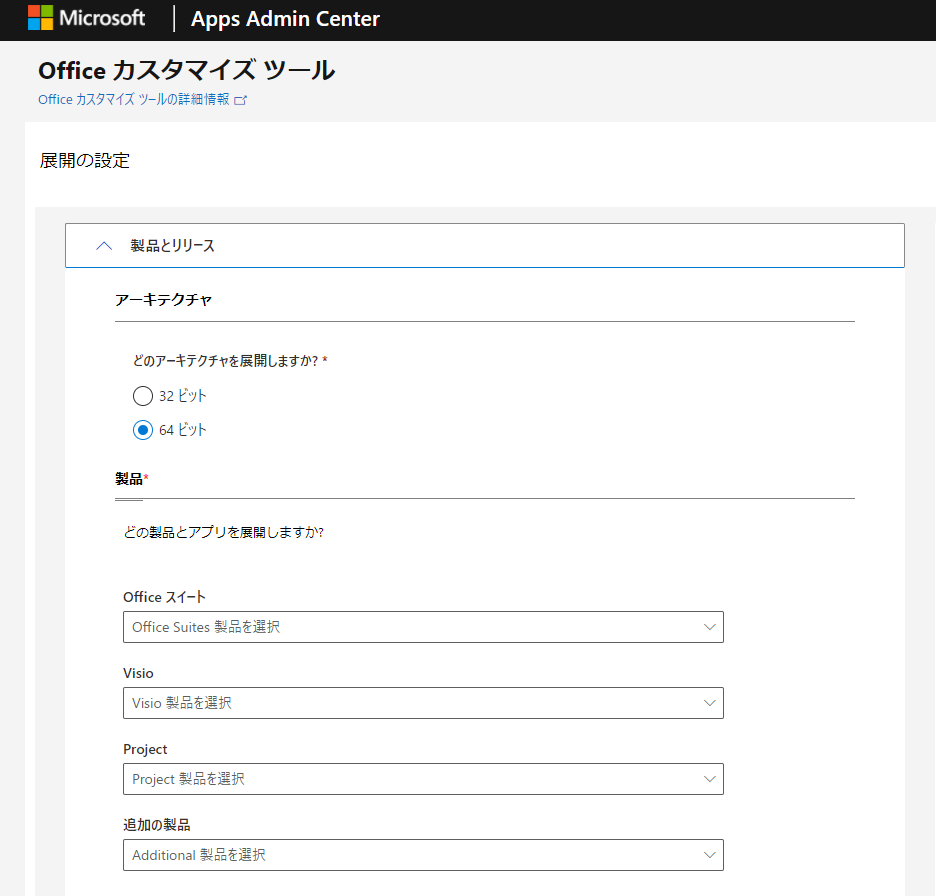Click the Microsoft wordmark in the header
Image resolution: width=936 pixels, height=896 pixels.
[100, 17]
